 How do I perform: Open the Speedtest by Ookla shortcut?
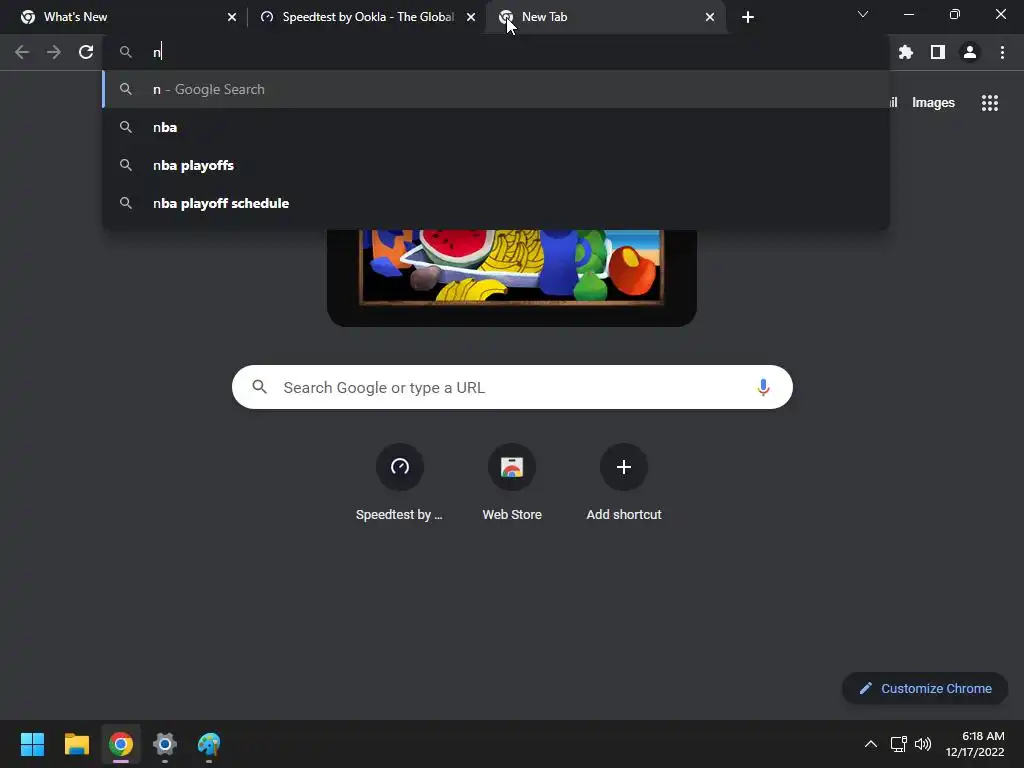point(400,483)
